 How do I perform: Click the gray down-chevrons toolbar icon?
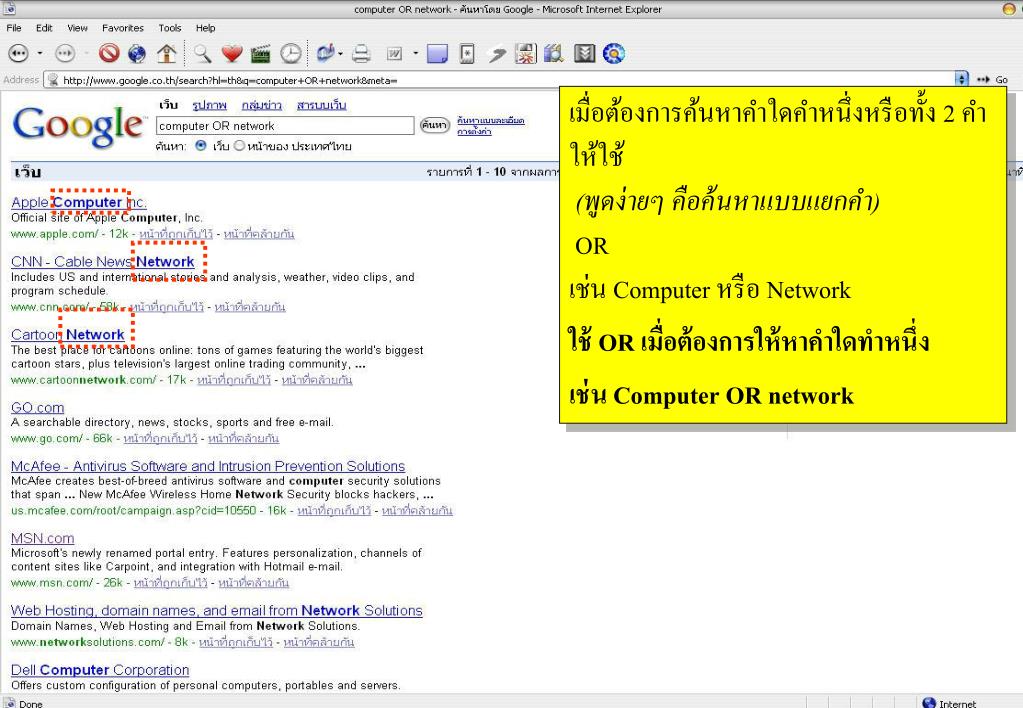(x=585, y=54)
